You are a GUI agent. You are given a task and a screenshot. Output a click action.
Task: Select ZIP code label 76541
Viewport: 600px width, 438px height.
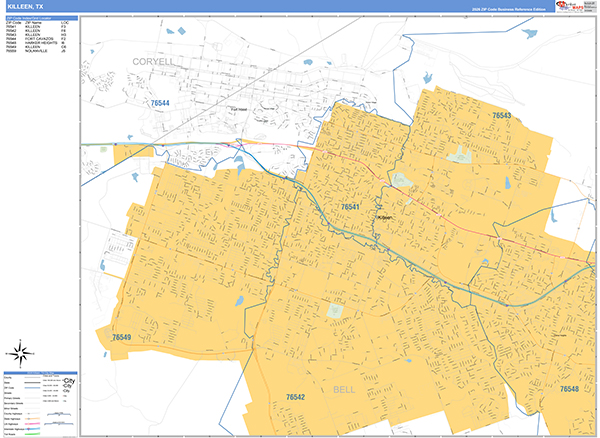[x=350, y=207]
